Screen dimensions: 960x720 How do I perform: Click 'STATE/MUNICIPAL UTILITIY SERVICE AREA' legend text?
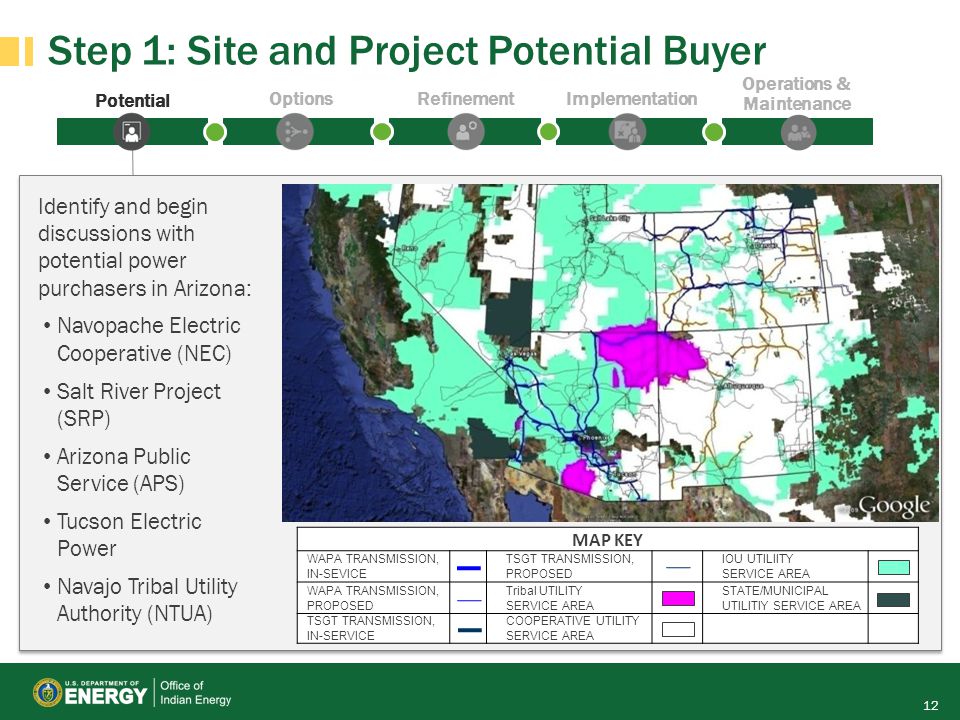791,598
